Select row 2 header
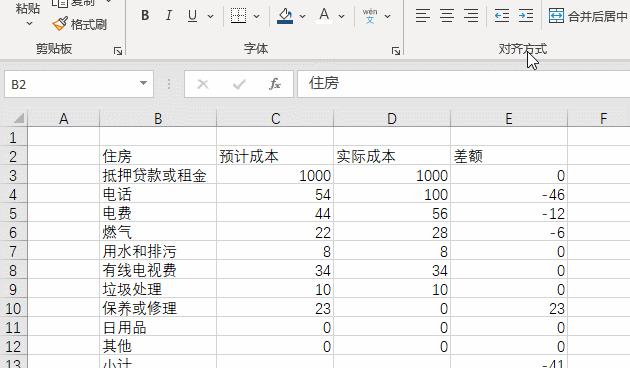Image resolution: width=630 pixels, height=368 pixels. click(13, 156)
